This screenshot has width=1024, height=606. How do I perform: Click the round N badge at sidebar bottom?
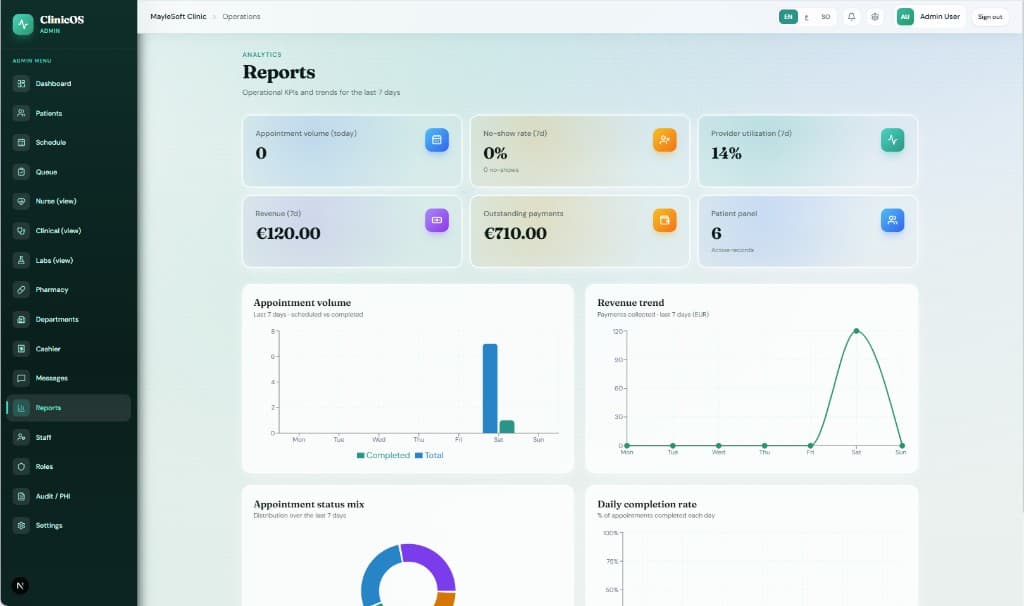[20, 586]
